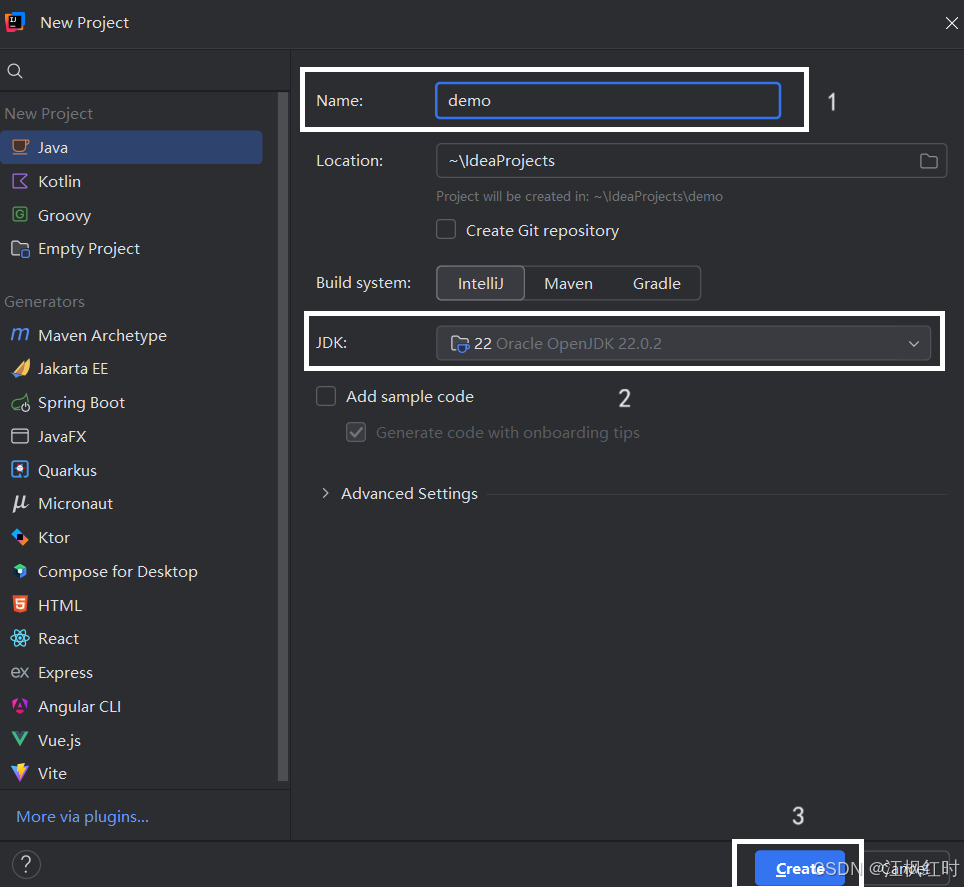Click the HTML5 shield icon
The image size is (964, 887).
click(x=20, y=604)
